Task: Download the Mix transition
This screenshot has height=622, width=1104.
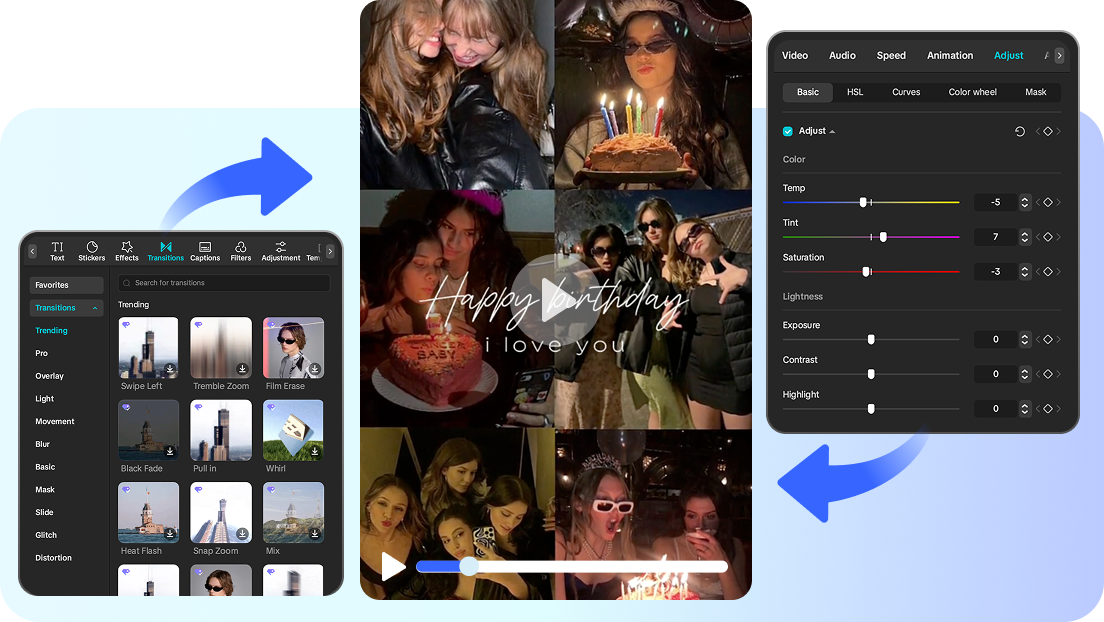Action: (x=315, y=534)
